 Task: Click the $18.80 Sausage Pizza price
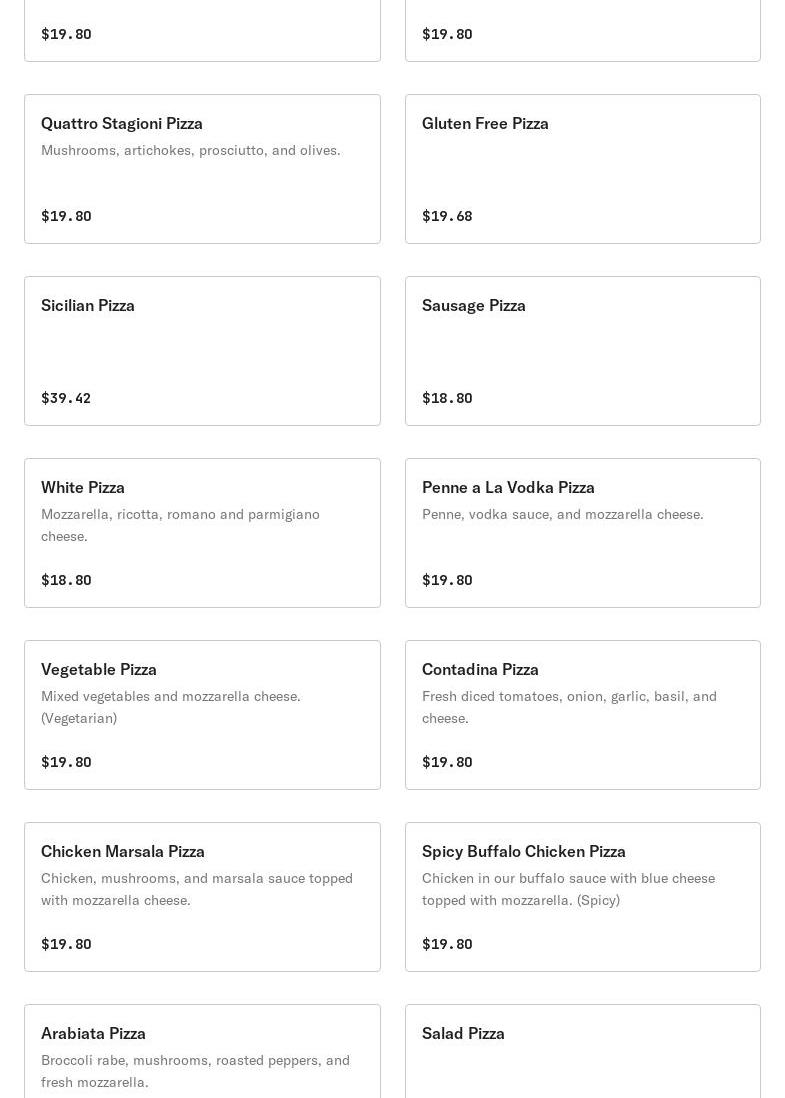point(447,398)
